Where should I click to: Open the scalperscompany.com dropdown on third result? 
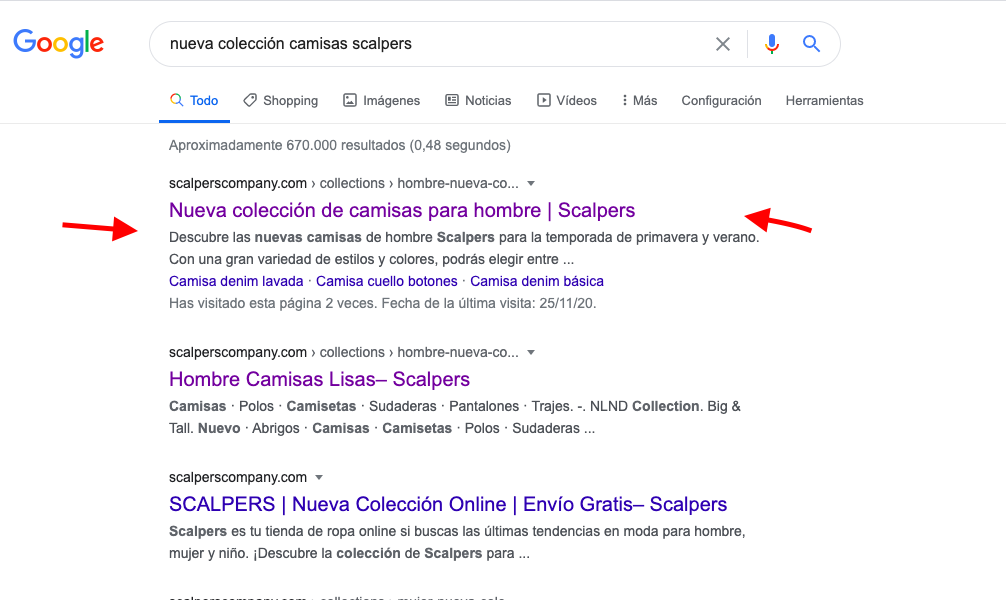pyautogui.click(x=318, y=477)
